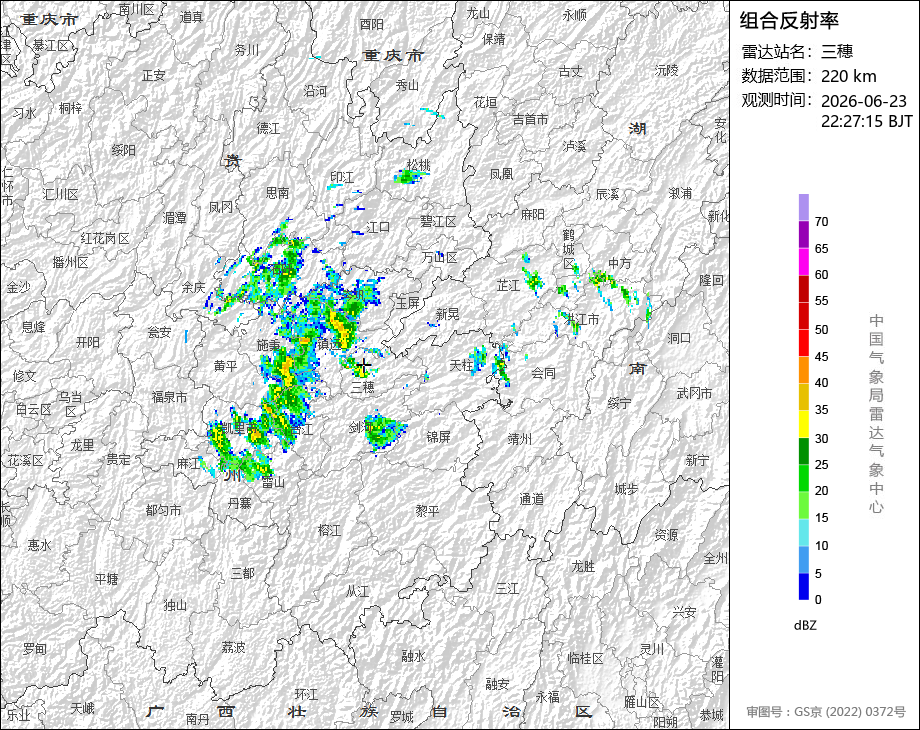The image size is (920, 730).
Task: Click the 余庆 county label
Action: pyautogui.click(x=193, y=287)
